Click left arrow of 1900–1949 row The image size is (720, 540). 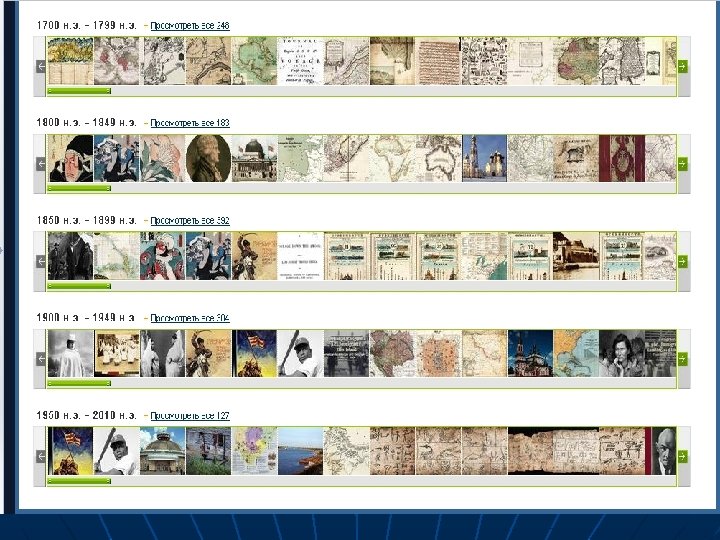pos(41,359)
